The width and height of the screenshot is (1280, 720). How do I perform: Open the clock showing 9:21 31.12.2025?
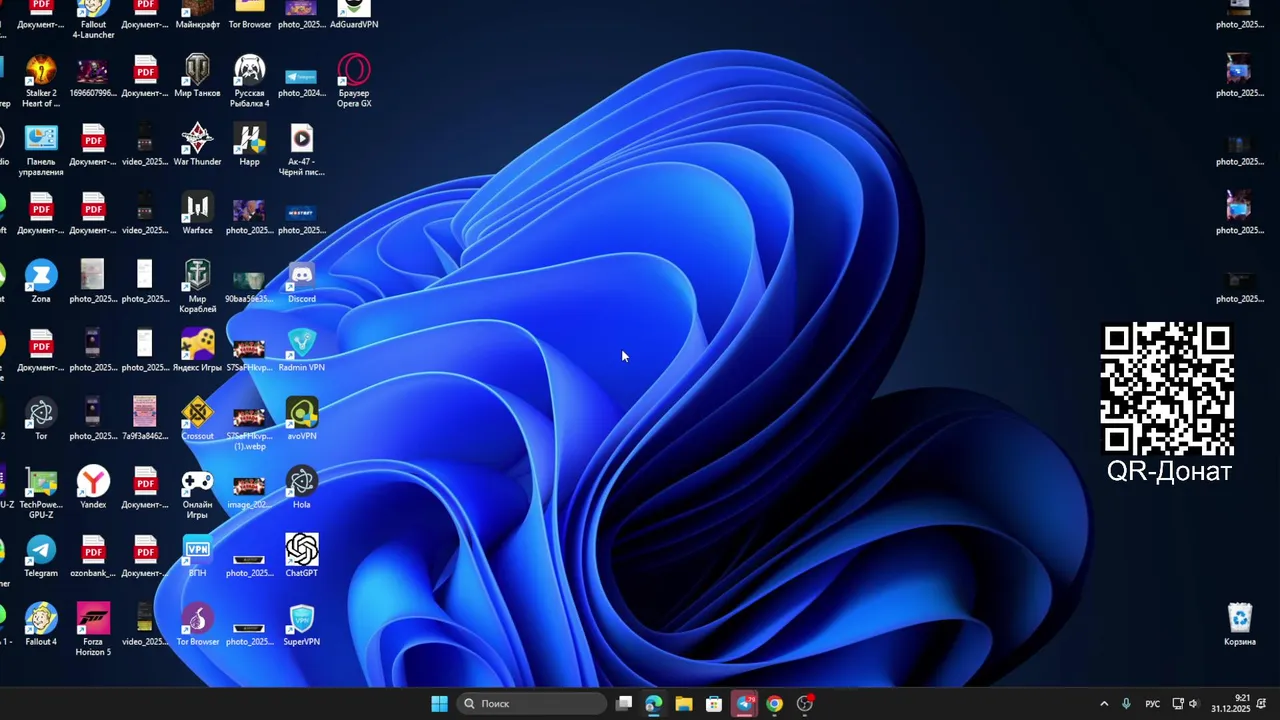pos(1231,704)
